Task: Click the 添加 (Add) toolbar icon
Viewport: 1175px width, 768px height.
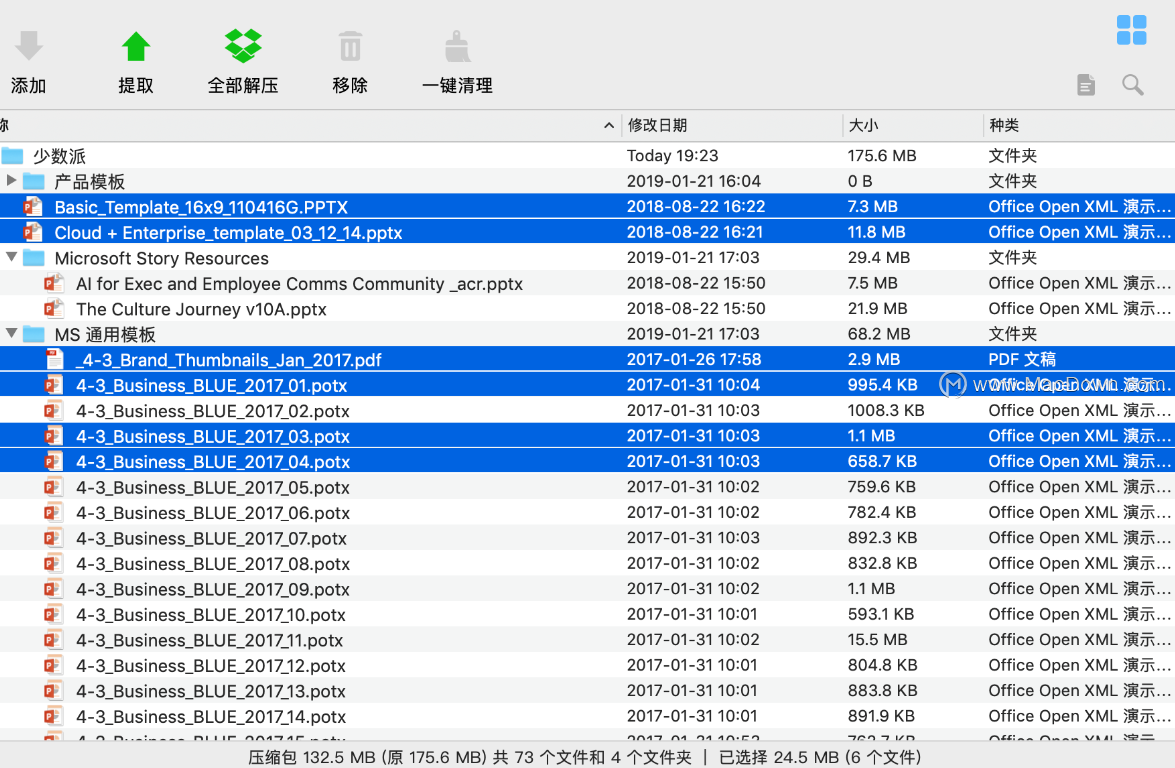Action: 28,45
